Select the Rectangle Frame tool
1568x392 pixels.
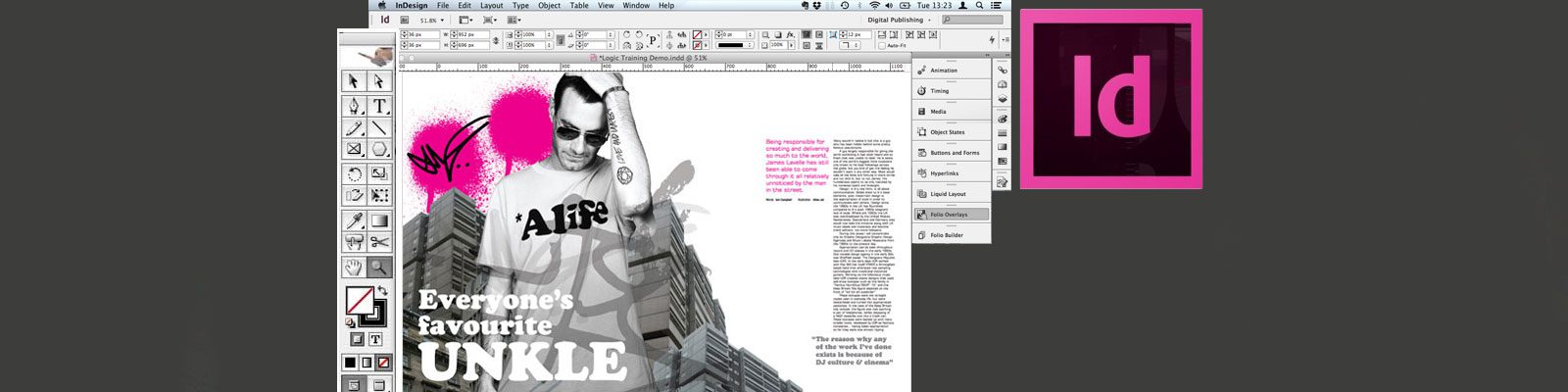tap(354, 150)
